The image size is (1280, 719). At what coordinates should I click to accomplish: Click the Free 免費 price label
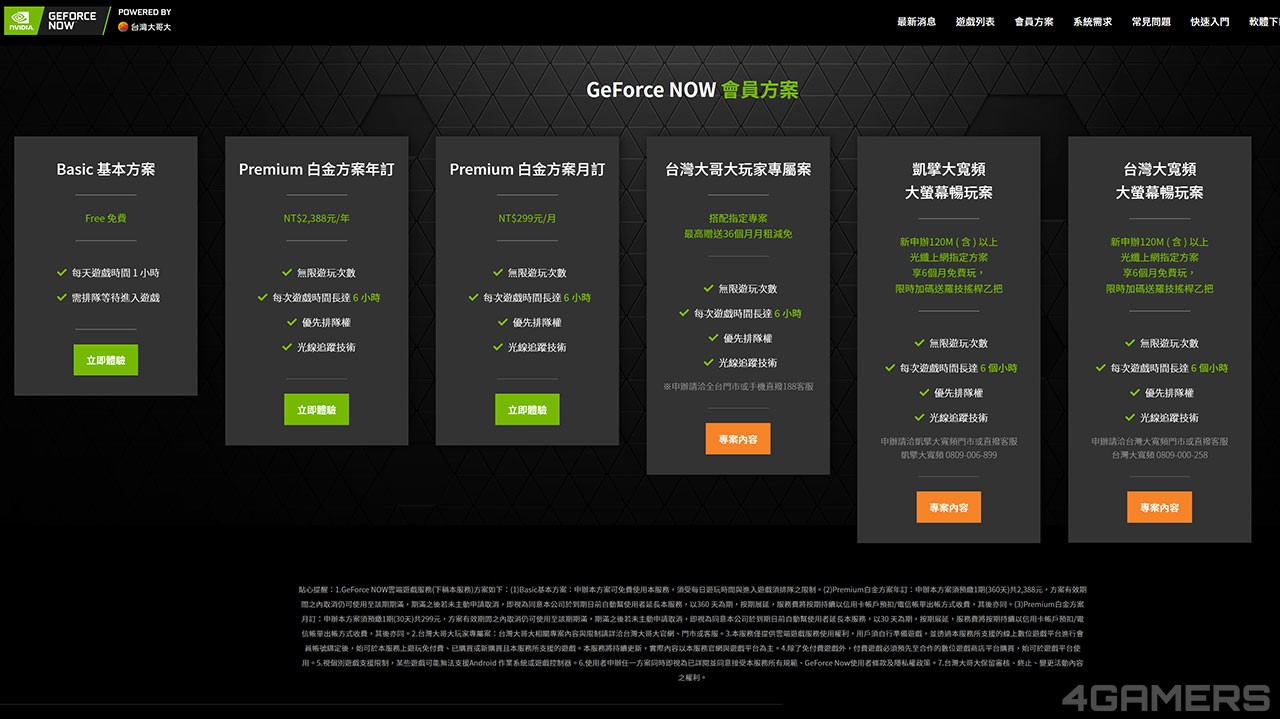click(106, 218)
